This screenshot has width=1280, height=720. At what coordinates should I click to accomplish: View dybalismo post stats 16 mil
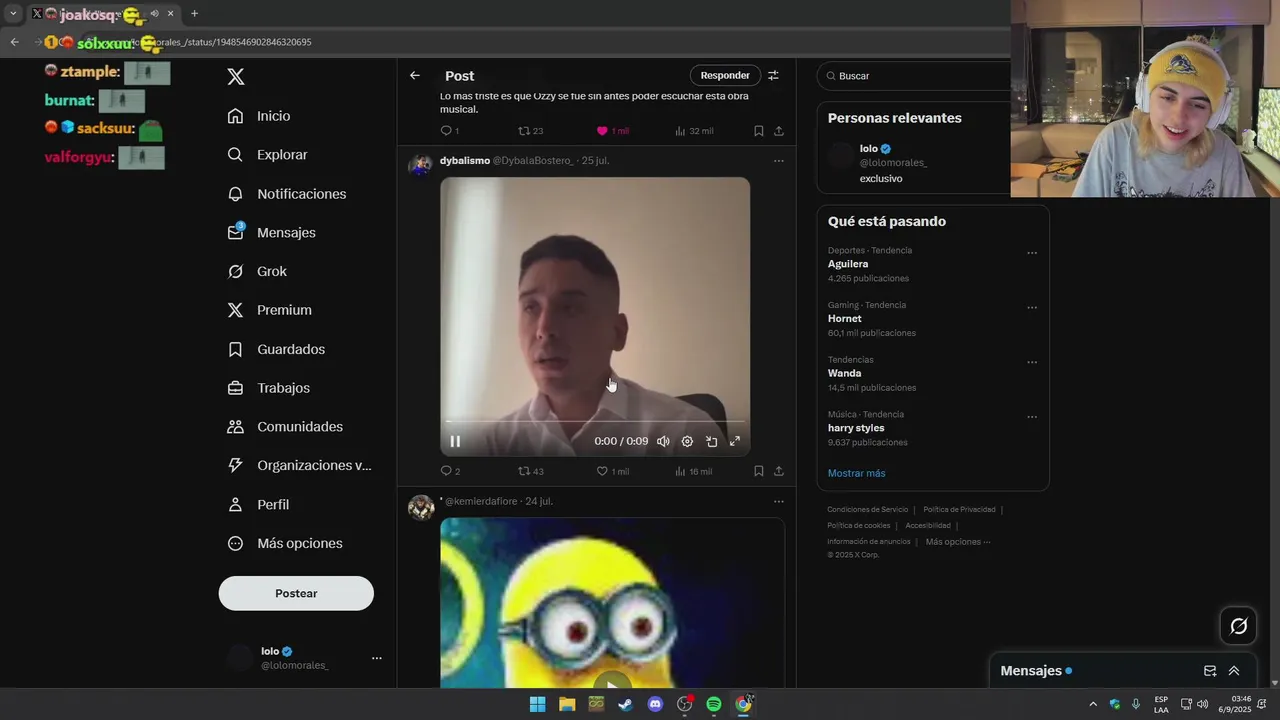click(693, 471)
